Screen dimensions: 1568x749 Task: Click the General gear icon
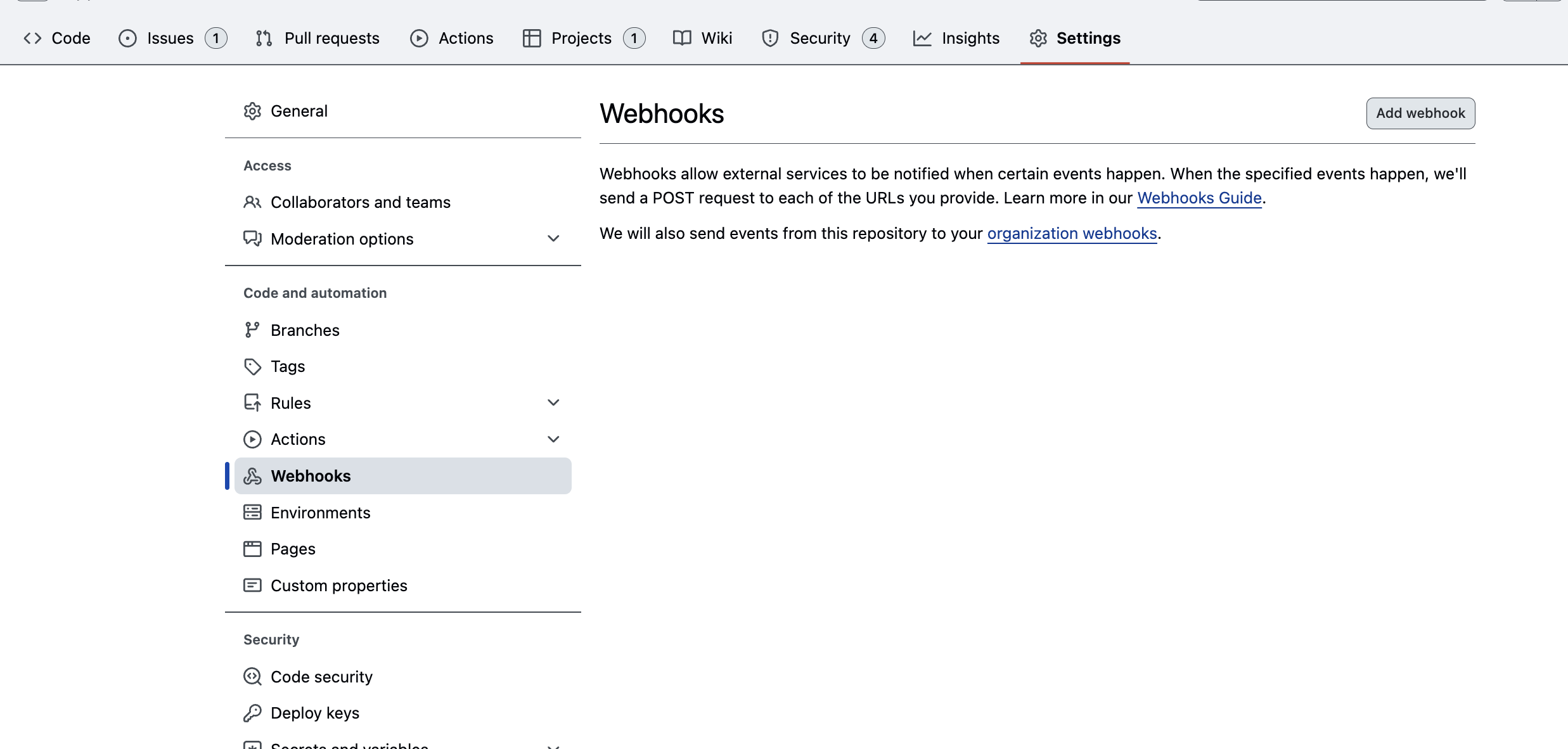coord(252,111)
